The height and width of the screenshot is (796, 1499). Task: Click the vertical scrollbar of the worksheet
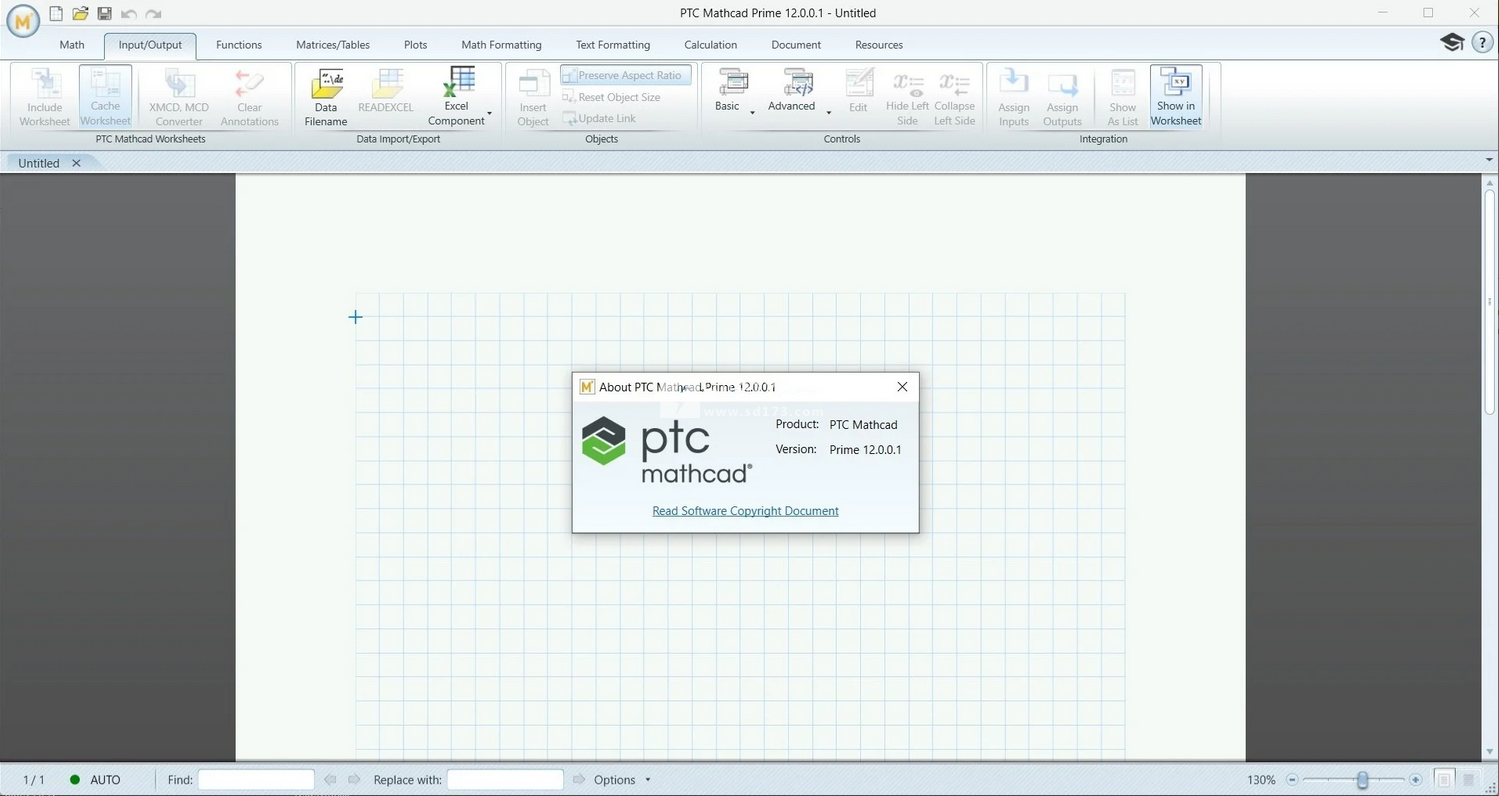tap(1490, 303)
